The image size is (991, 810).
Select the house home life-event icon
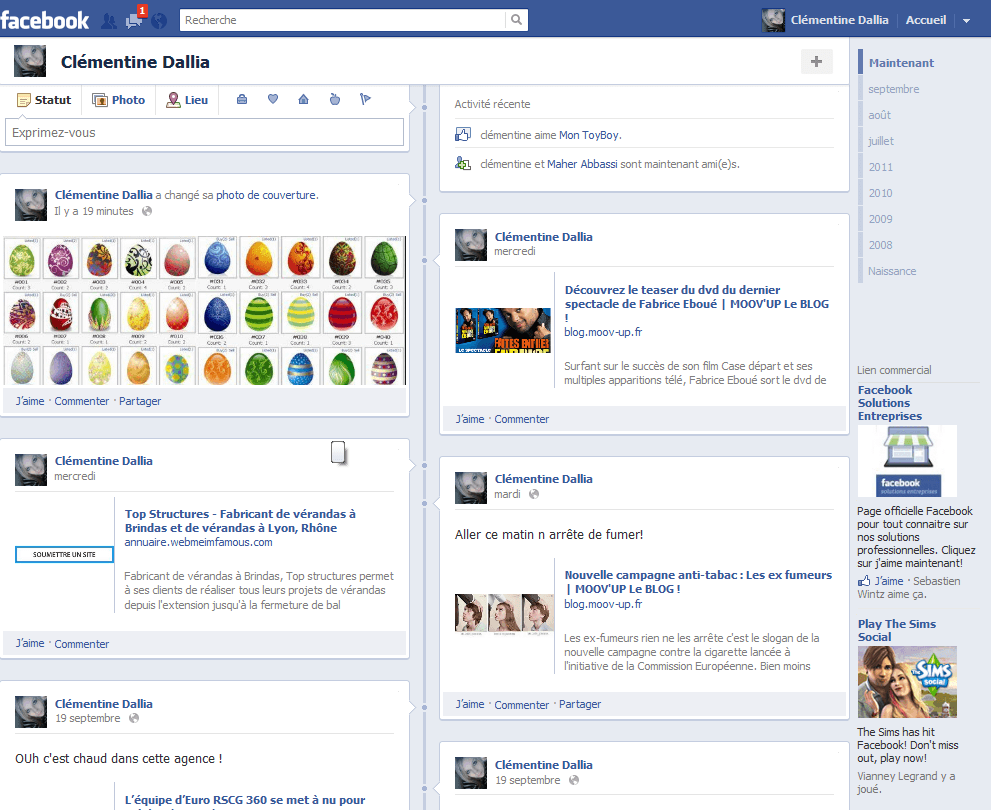[303, 99]
